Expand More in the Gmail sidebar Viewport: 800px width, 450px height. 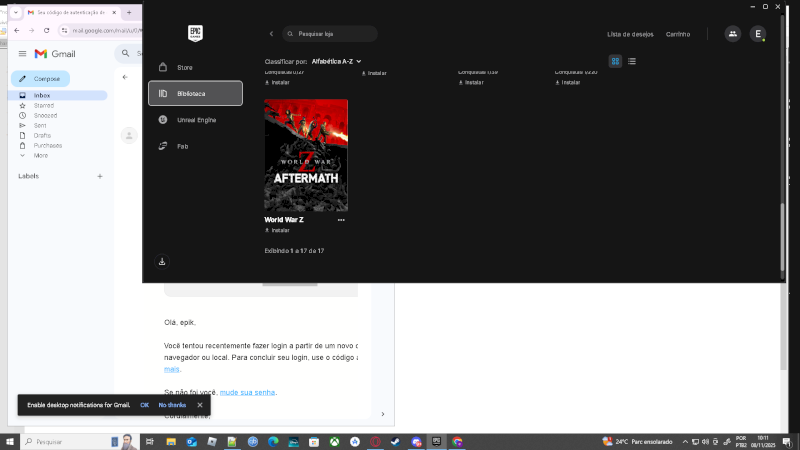click(x=40, y=155)
